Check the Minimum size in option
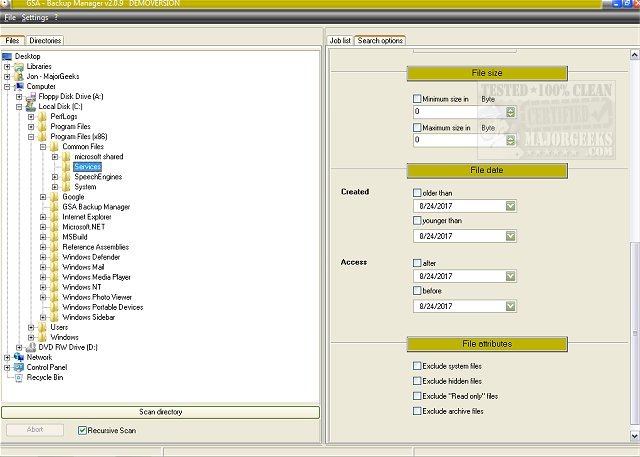 [417, 99]
